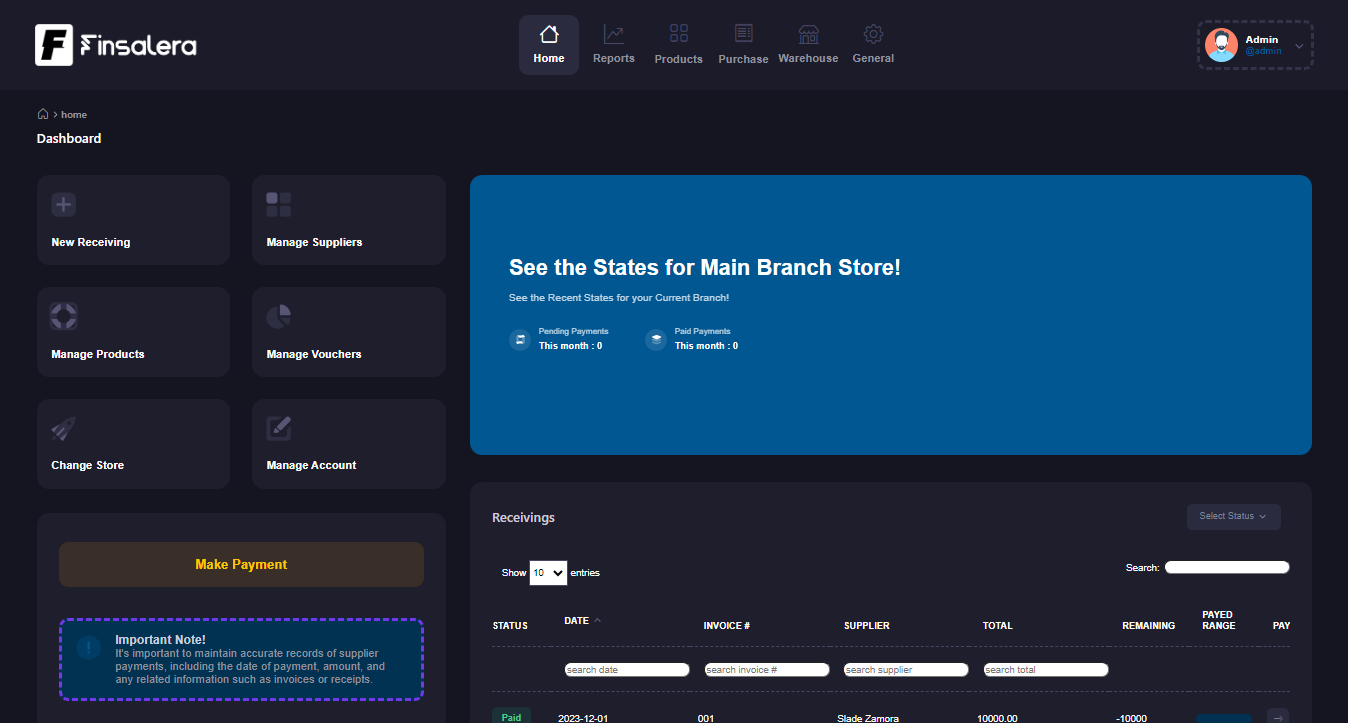Screen dimensions: 1348x723
Task: Click Pending Payments 'This month : 0'
Action: [x=570, y=346]
